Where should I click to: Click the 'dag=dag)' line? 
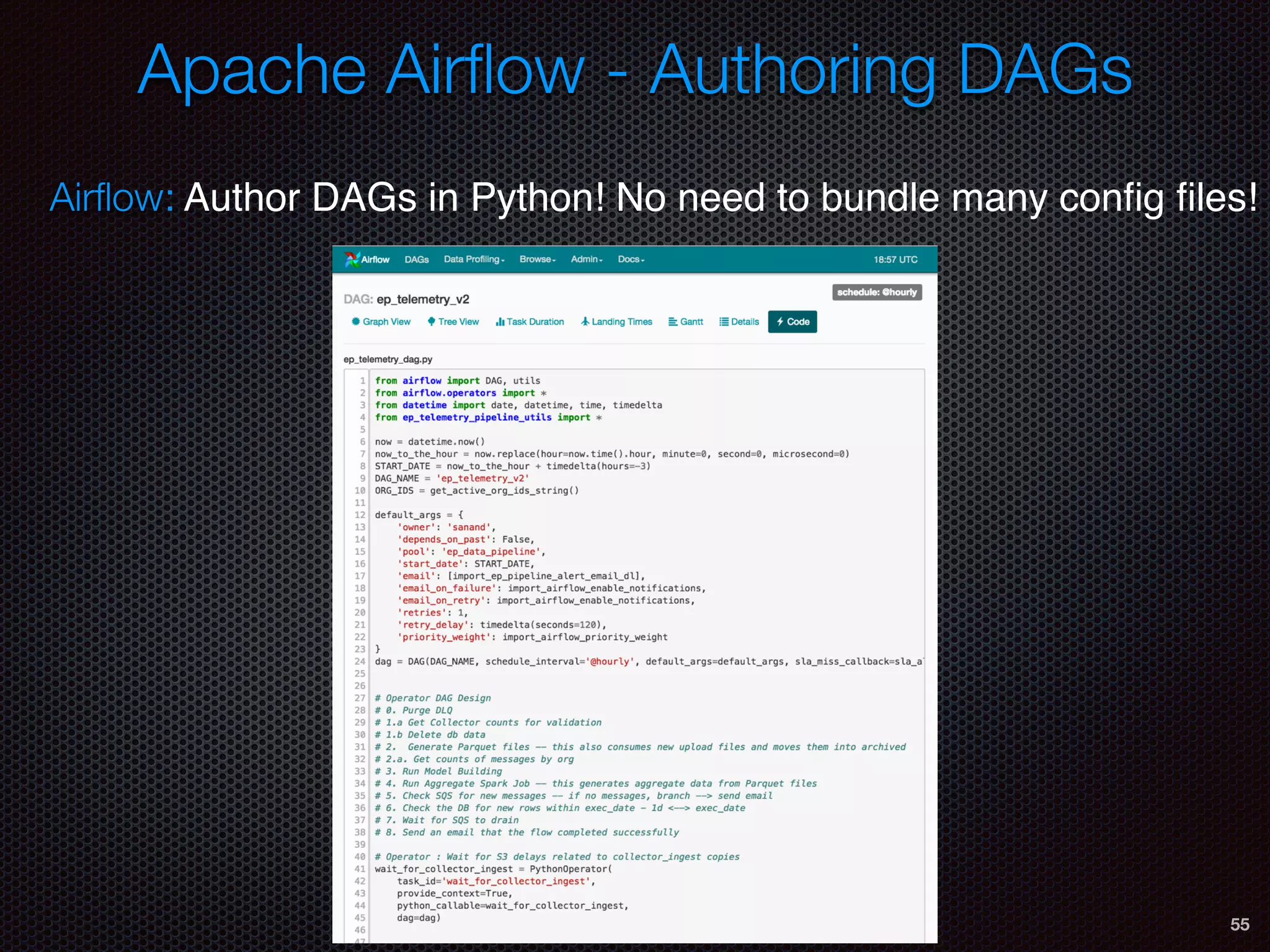click(x=419, y=918)
